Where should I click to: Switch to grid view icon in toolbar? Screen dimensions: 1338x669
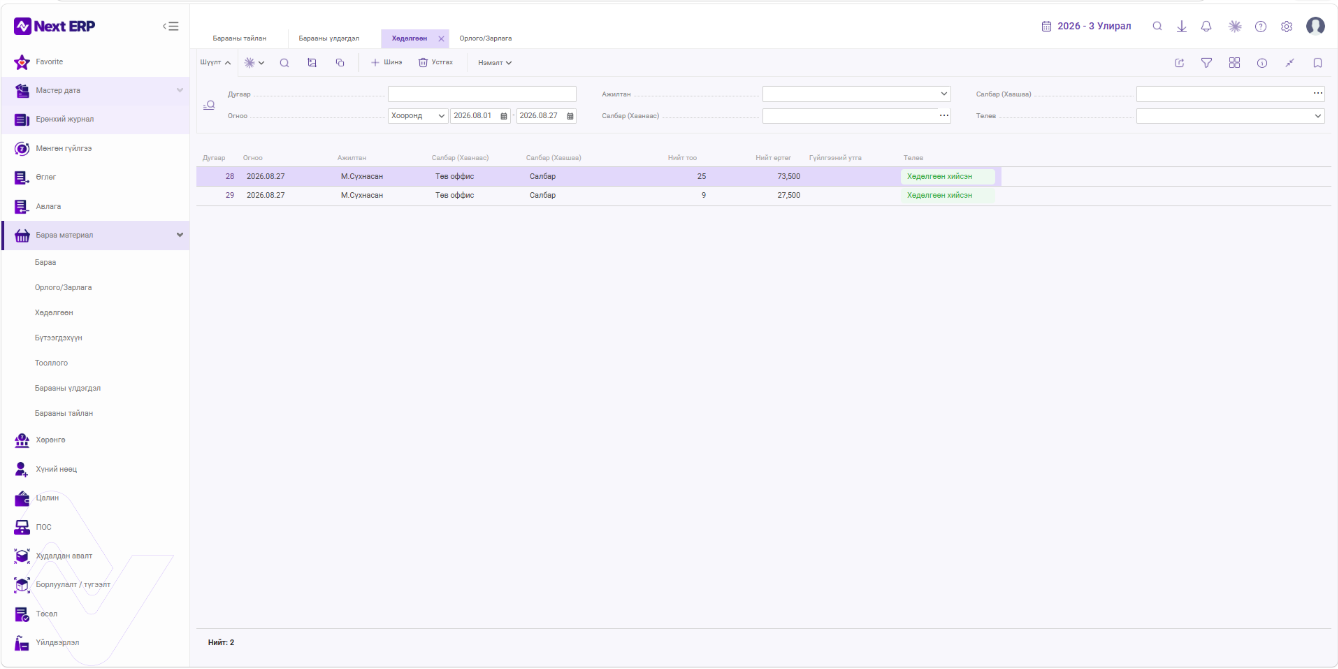[x=1235, y=63]
